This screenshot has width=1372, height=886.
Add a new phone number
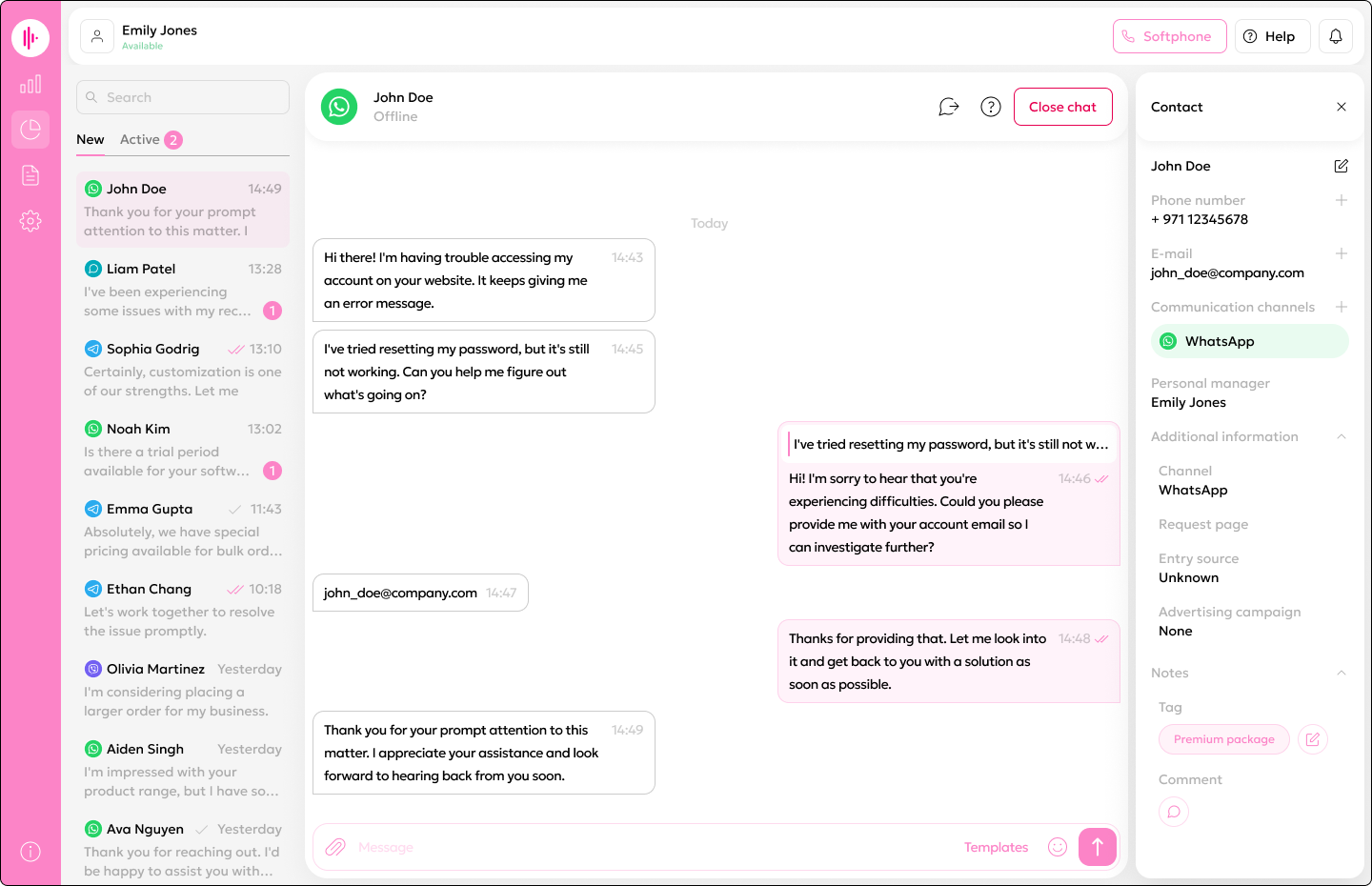point(1341,200)
